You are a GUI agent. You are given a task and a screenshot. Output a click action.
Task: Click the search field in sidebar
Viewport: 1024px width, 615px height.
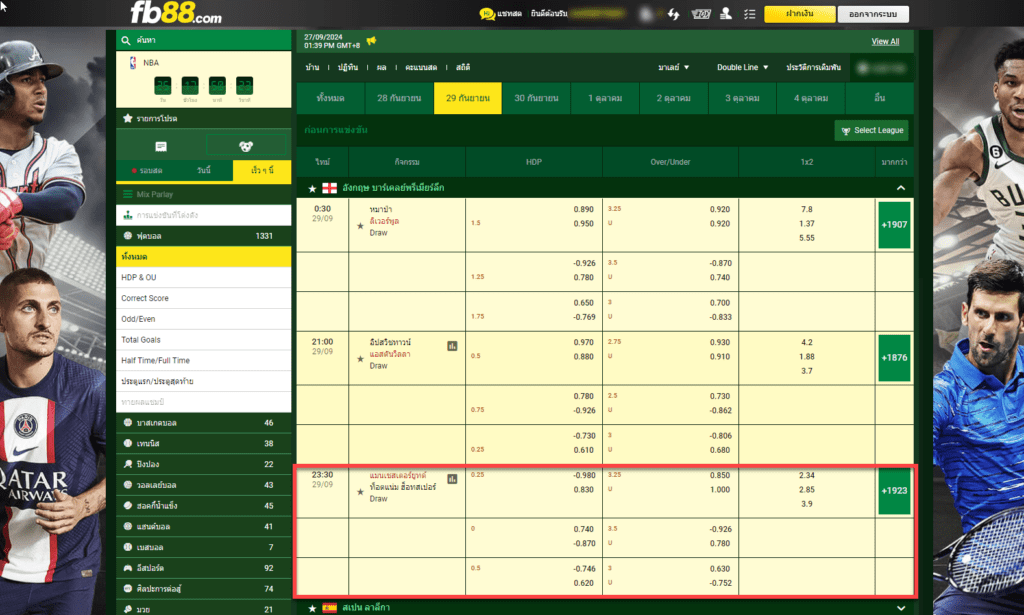(x=203, y=40)
